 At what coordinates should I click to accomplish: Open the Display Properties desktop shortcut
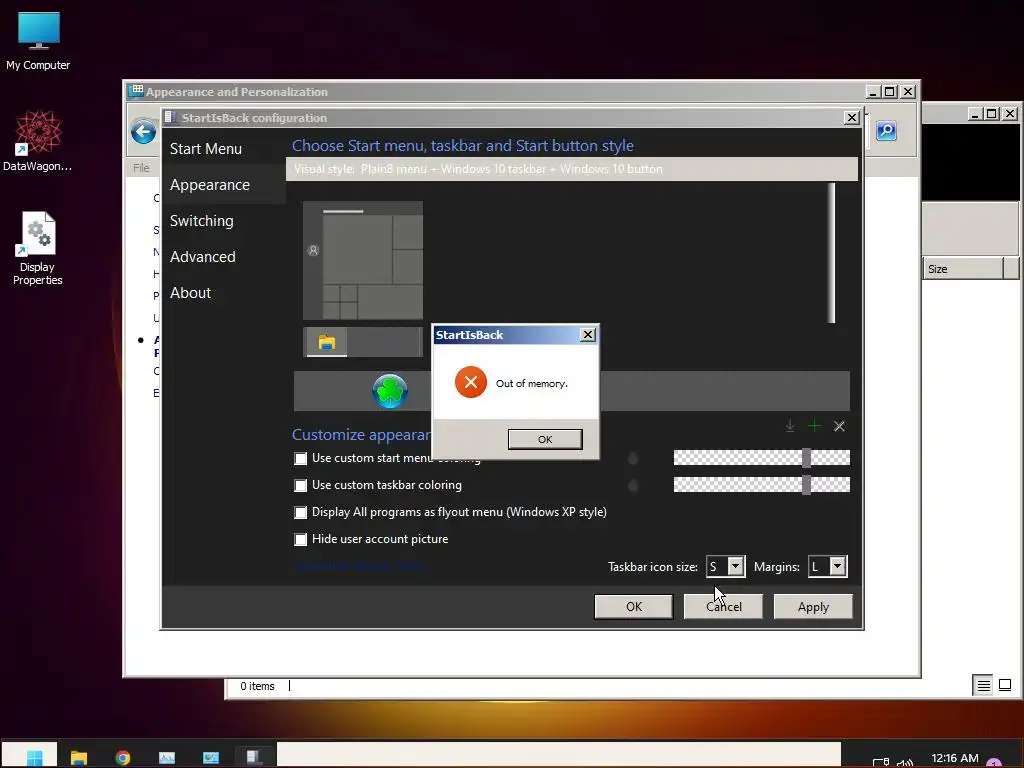(38, 248)
